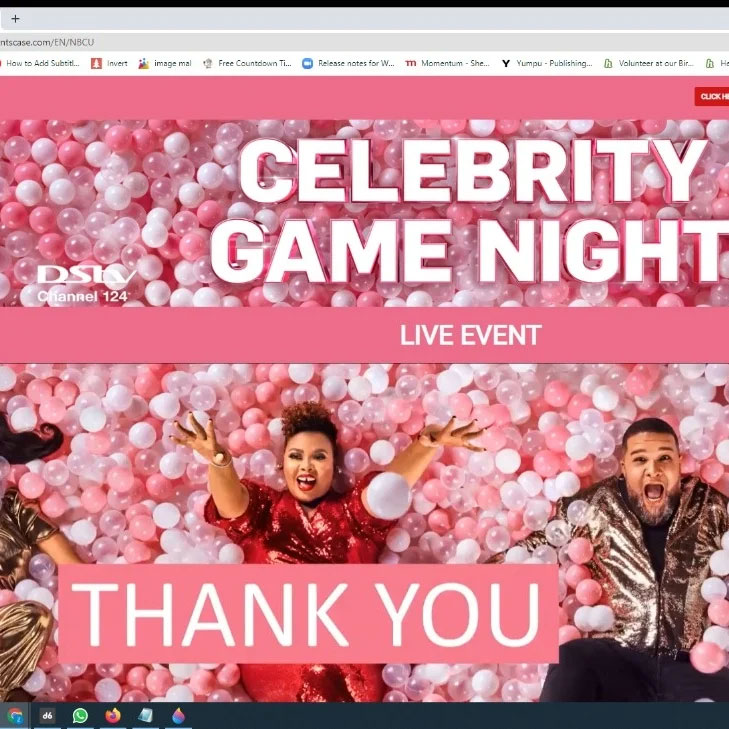Open WhatsApp from the taskbar
Image resolution: width=729 pixels, height=729 pixels.
tap(80, 716)
